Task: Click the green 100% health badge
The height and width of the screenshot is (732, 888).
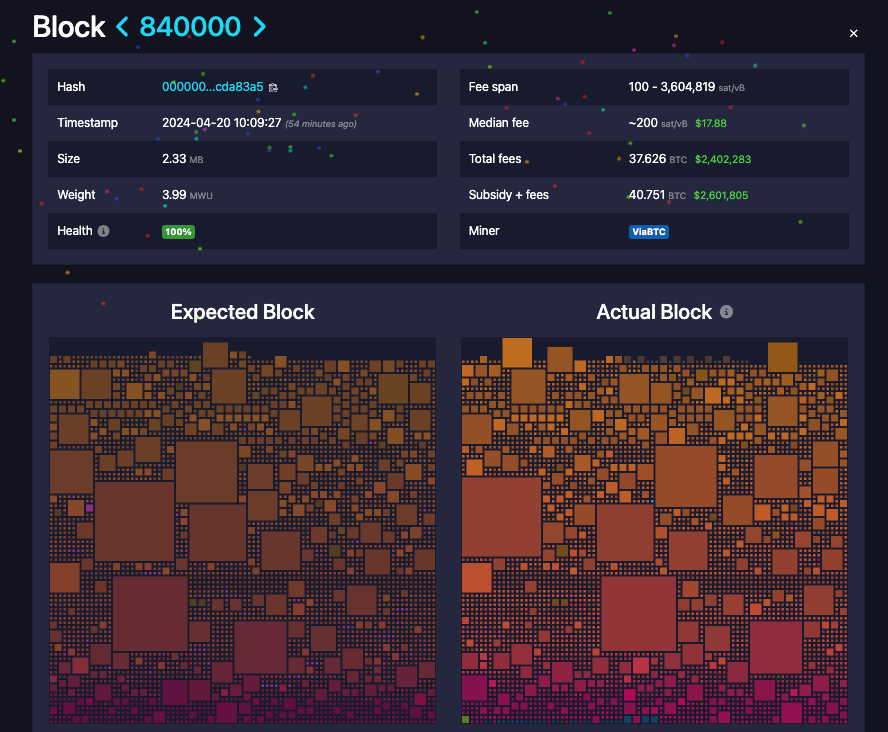Action: pyautogui.click(x=178, y=231)
